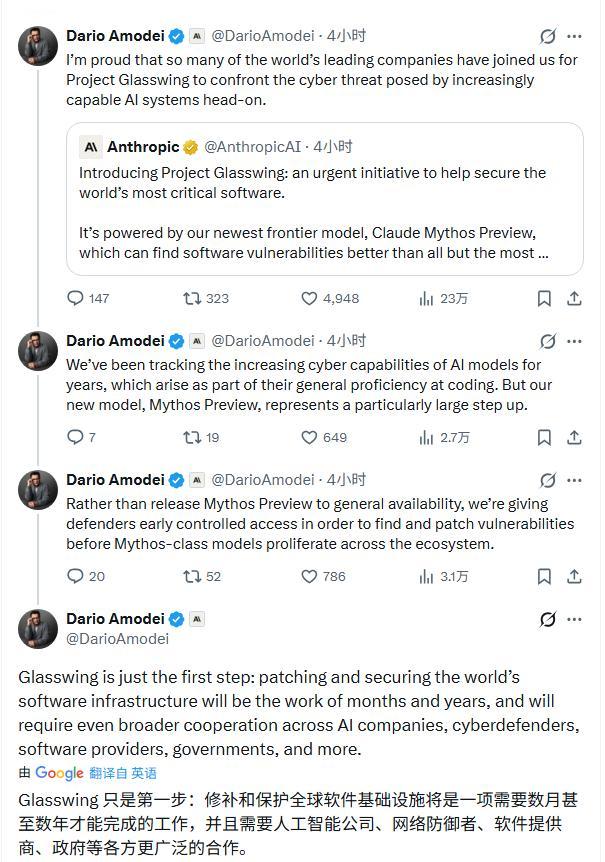The width and height of the screenshot is (605, 862).
Task: Like the tweet with 649 likes
Action: (x=310, y=437)
